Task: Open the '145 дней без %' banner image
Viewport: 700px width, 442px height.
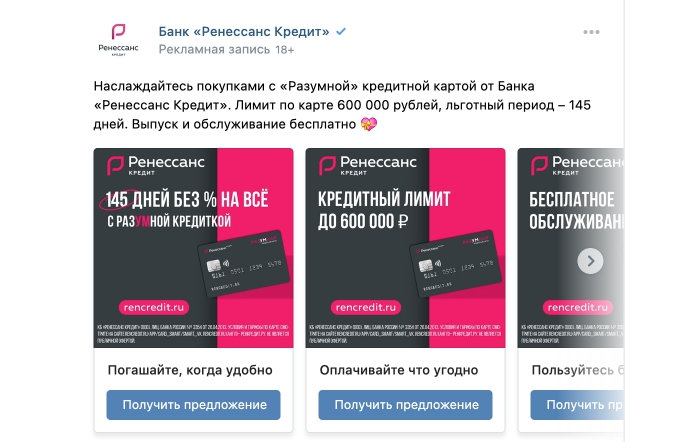Action: pyautogui.click(x=193, y=248)
